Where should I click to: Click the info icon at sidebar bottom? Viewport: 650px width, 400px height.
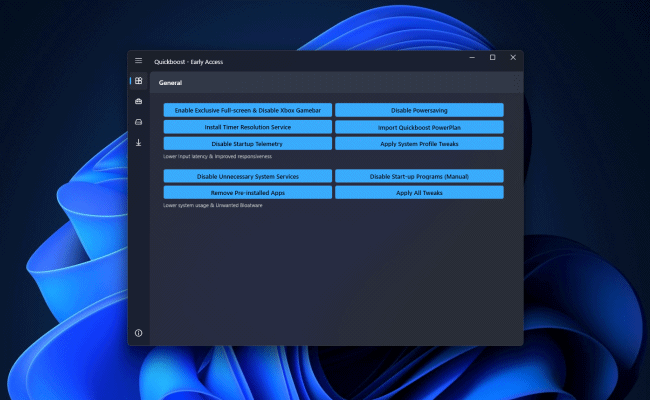138,332
